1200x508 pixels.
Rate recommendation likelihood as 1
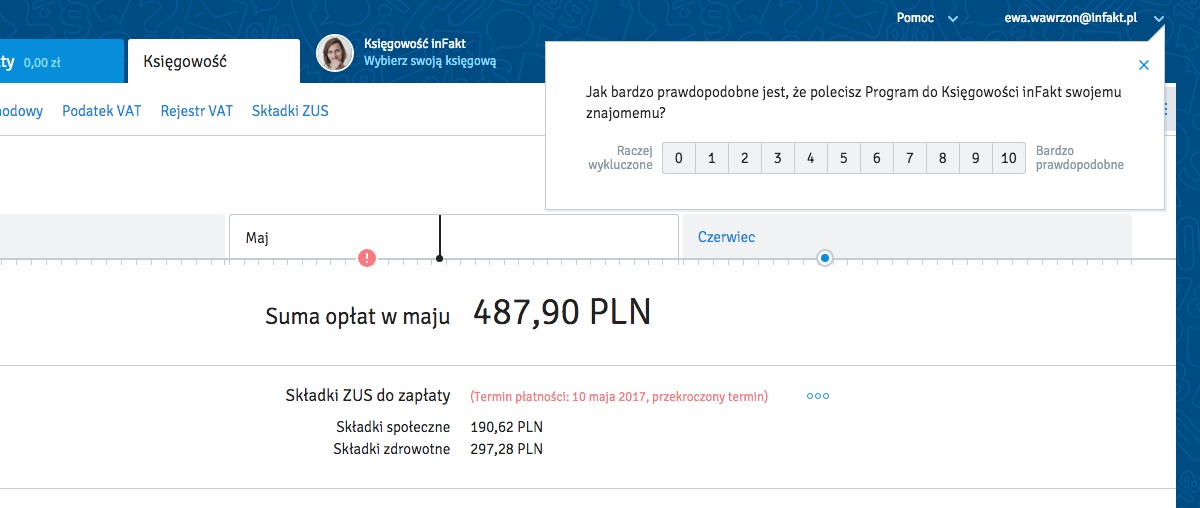[712, 158]
